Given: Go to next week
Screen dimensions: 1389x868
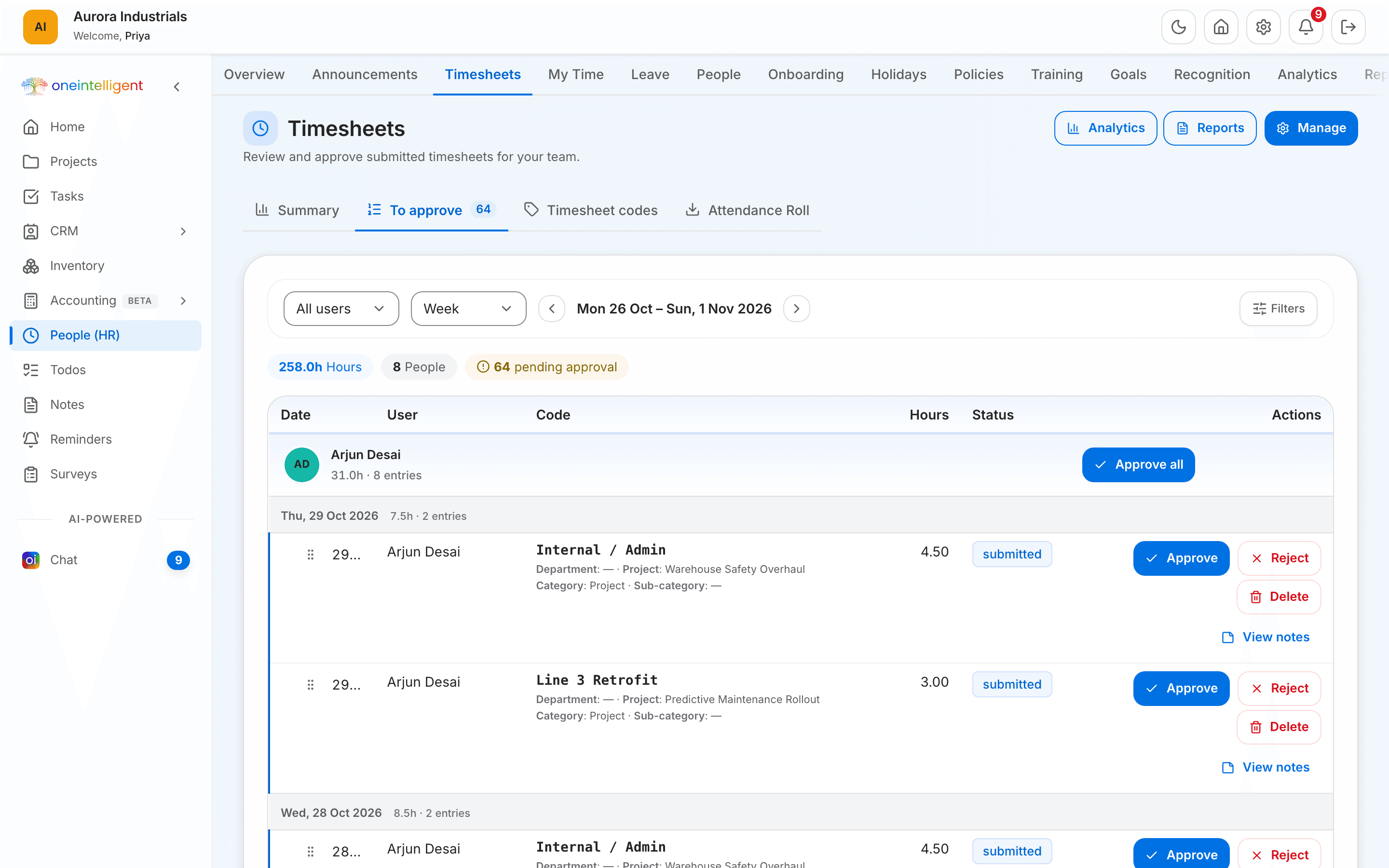Looking at the screenshot, I should tap(797, 309).
